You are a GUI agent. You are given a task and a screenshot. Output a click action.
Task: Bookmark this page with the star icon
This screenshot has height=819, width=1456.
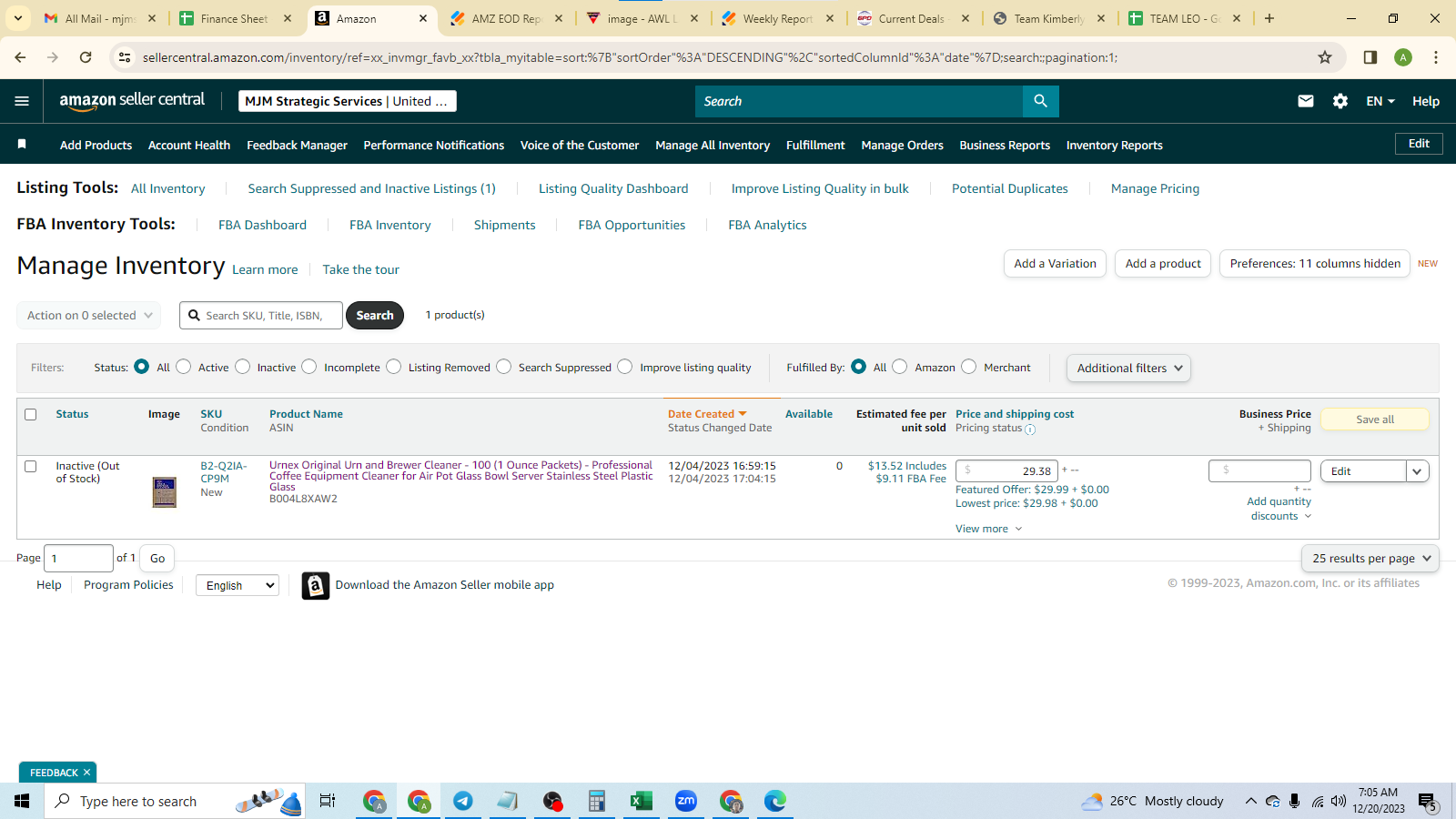1325,57
